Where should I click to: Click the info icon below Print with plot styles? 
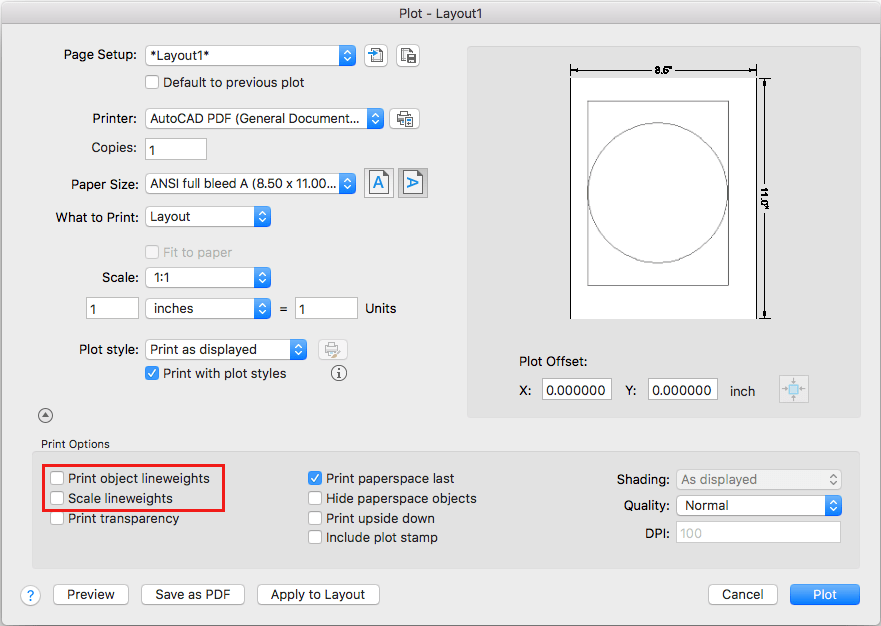tap(338, 372)
